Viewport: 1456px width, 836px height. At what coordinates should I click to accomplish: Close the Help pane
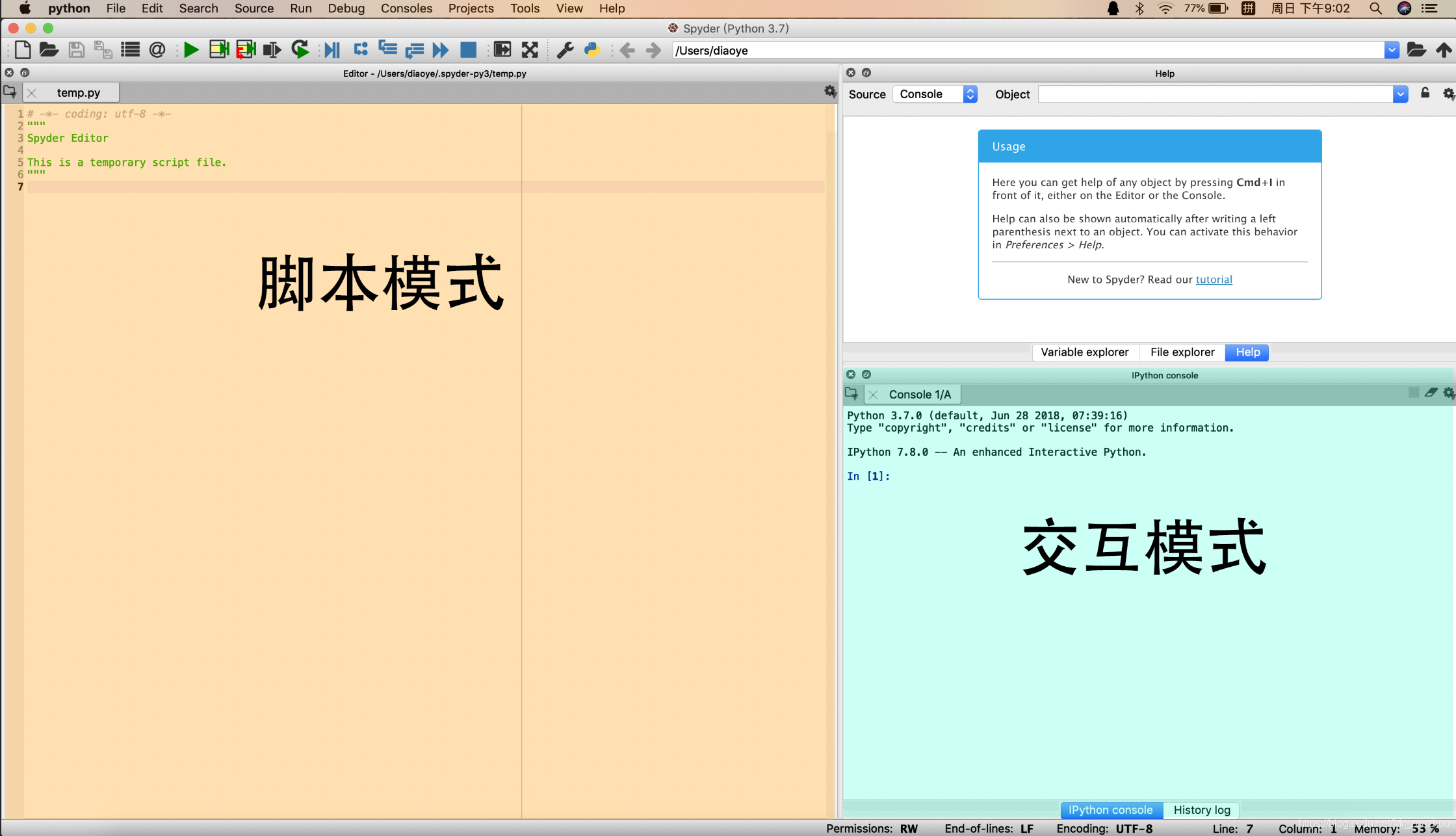851,73
